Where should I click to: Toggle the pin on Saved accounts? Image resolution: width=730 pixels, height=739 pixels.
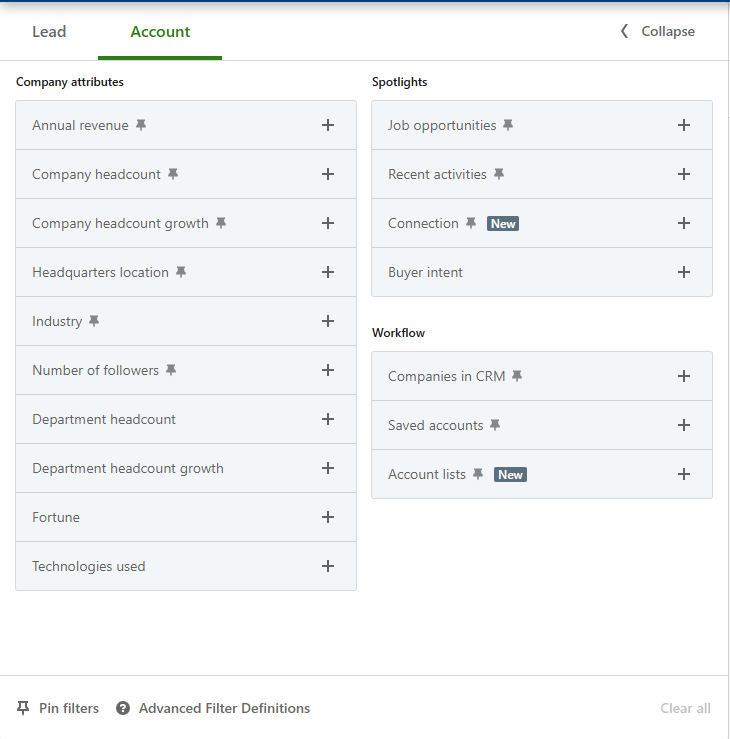click(495, 425)
